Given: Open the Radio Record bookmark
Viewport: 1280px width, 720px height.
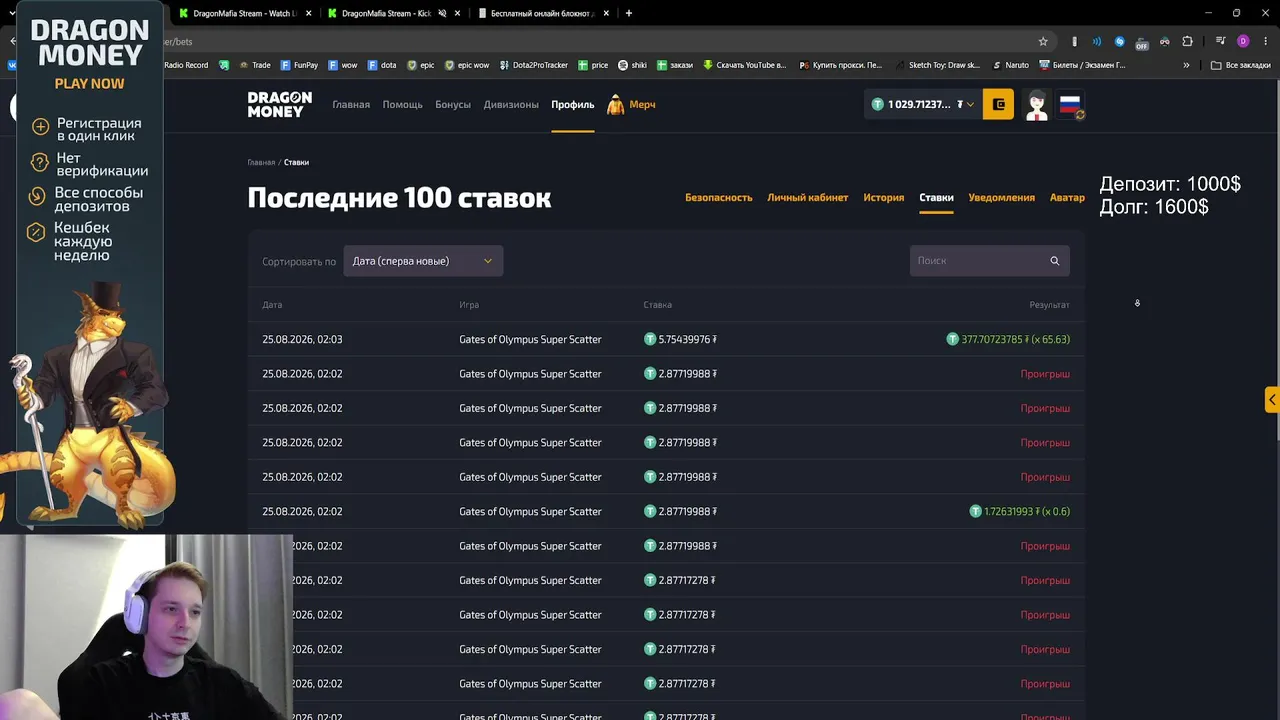Looking at the screenshot, I should [x=186, y=65].
